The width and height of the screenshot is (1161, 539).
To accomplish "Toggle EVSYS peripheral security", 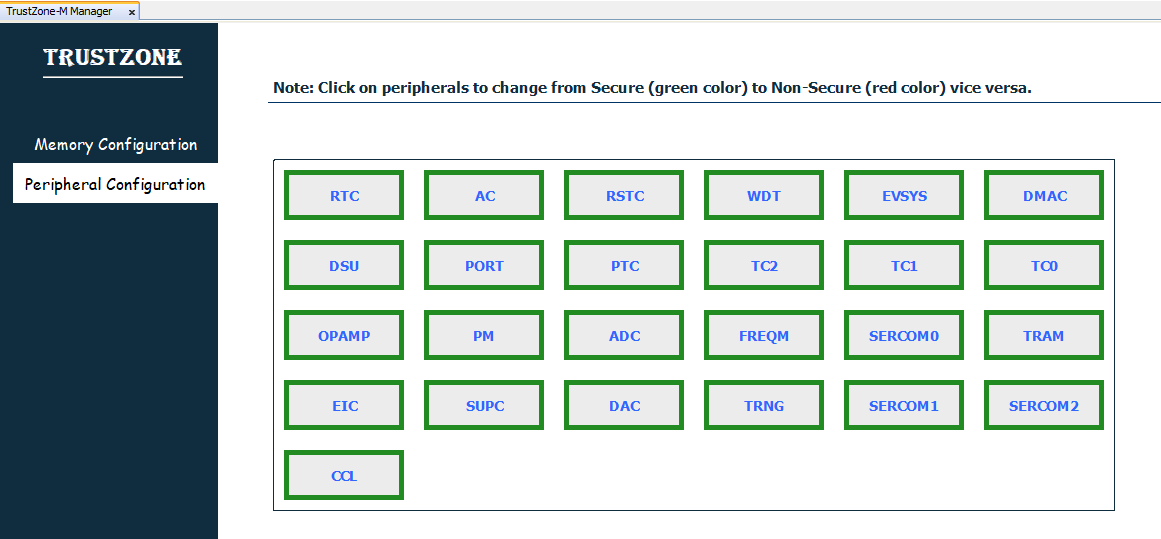I will (904, 196).
